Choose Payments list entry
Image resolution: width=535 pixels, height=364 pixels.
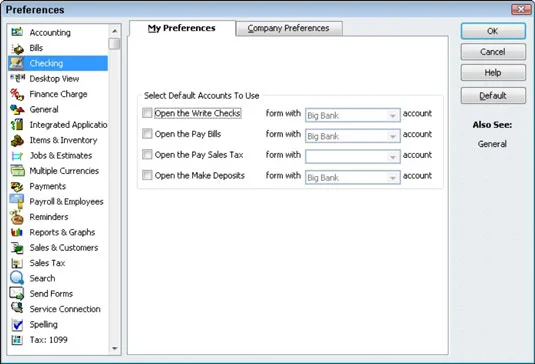pyautogui.click(x=48, y=186)
